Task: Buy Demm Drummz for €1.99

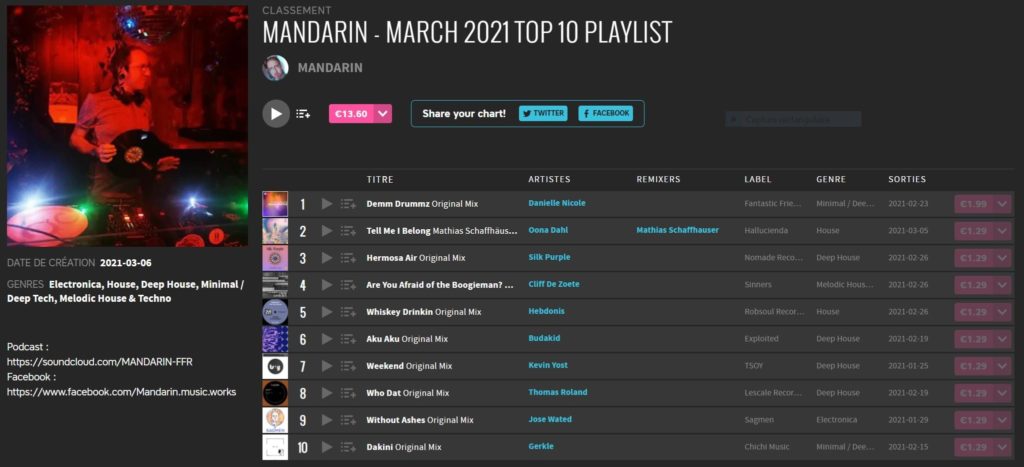Action: (974, 204)
